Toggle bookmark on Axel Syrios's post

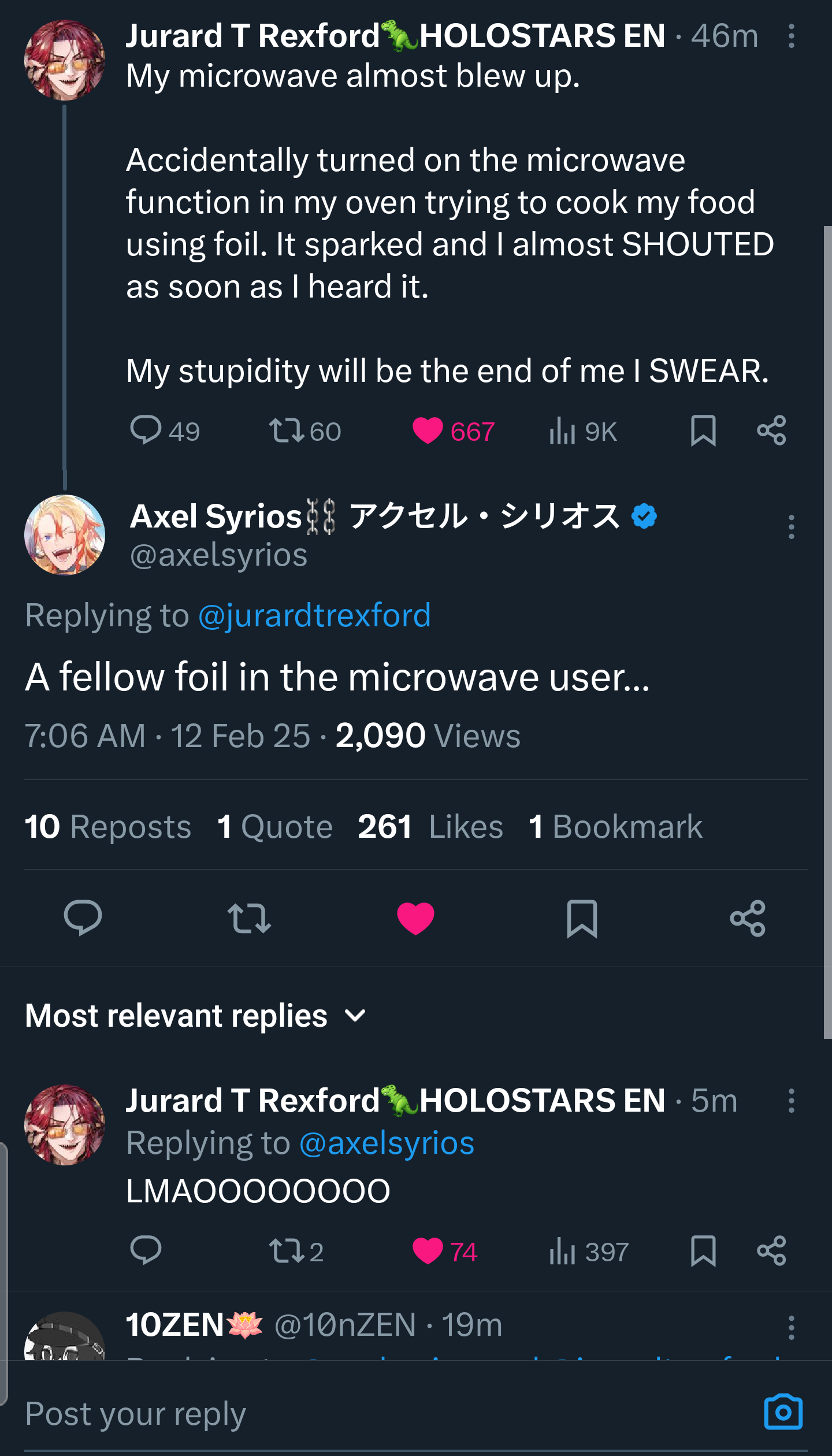(582, 918)
